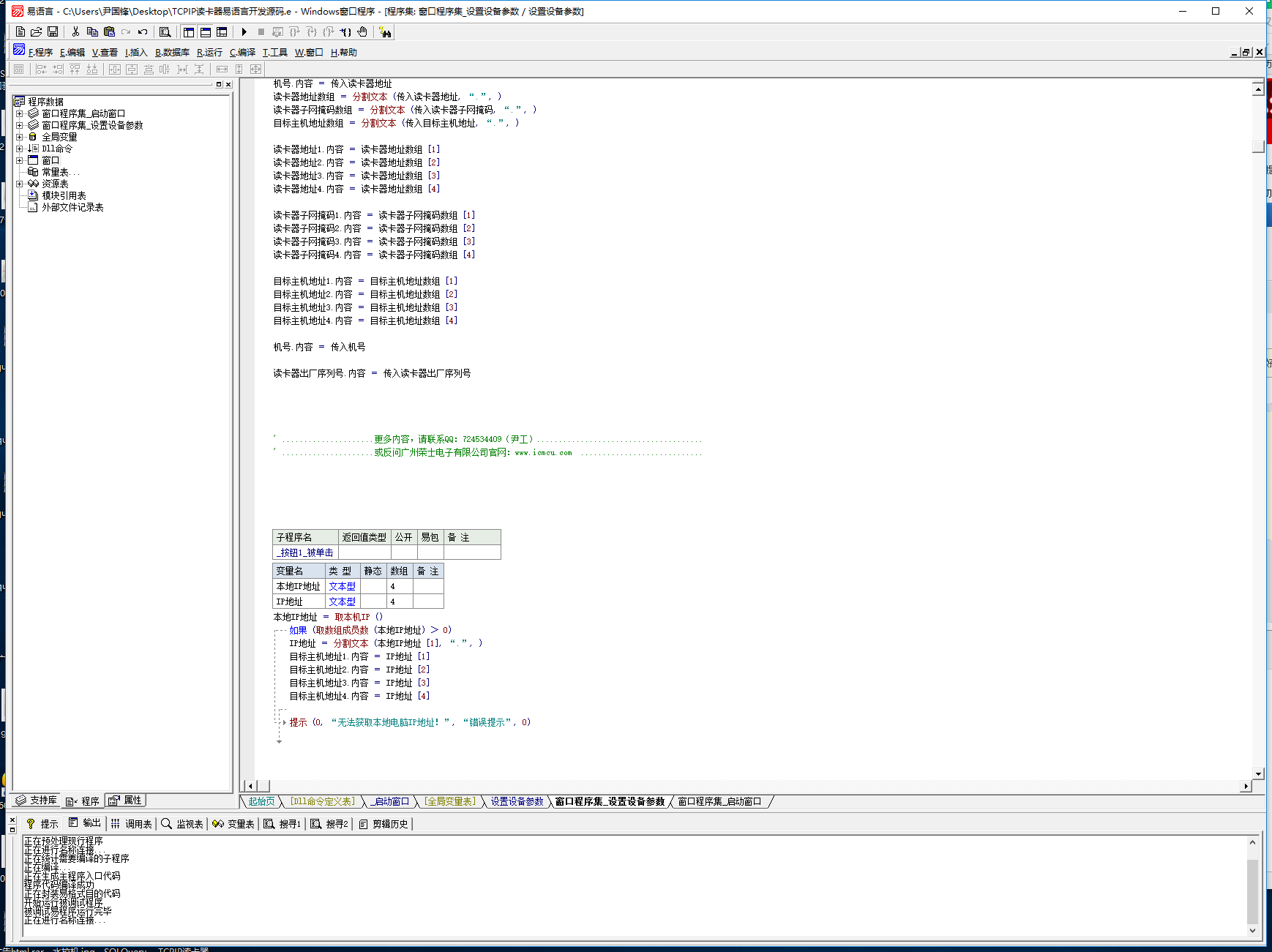Show the 调用表 tab
This screenshot has height=952, width=1272.
131,824
